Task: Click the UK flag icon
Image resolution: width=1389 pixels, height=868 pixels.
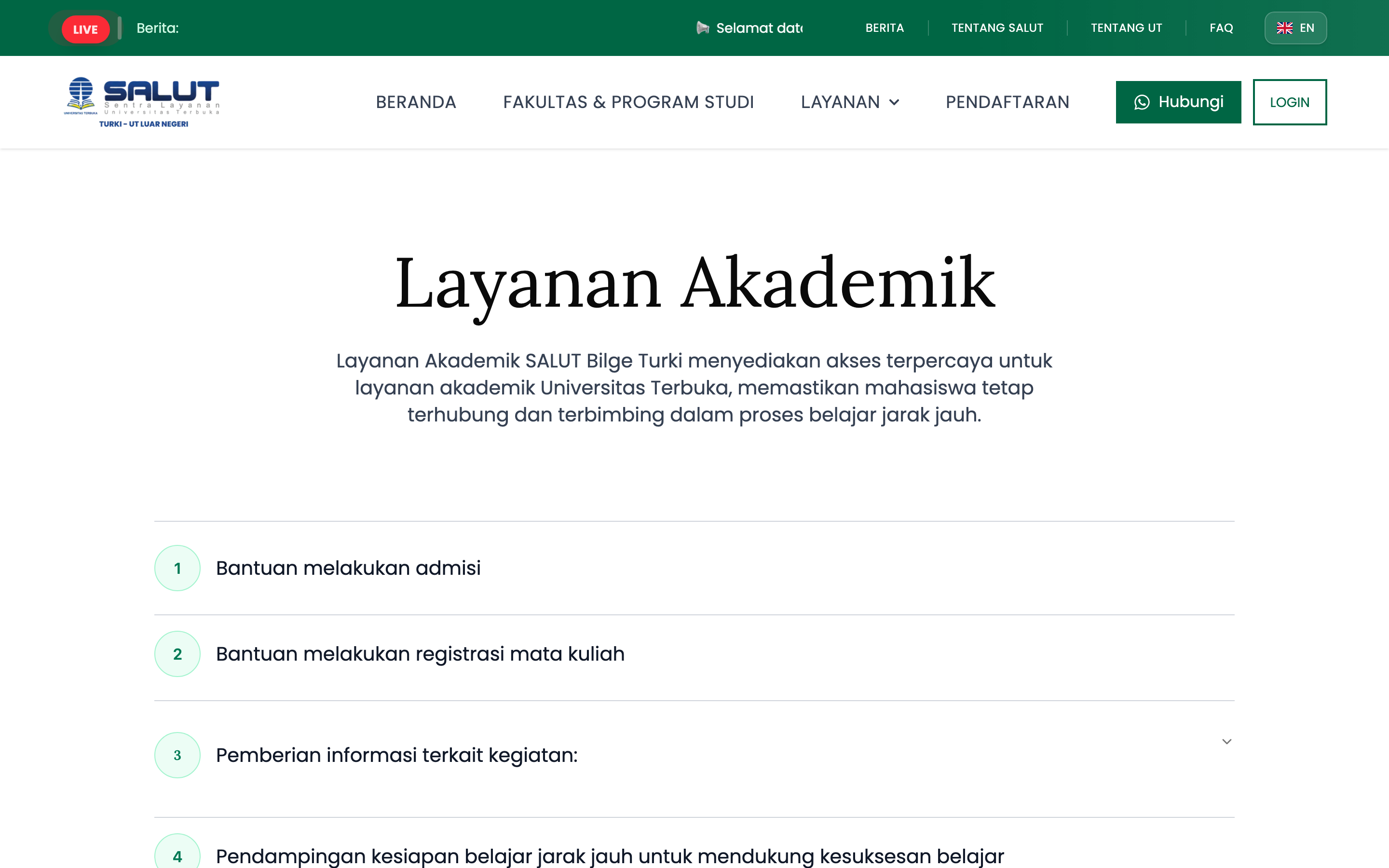Action: pyautogui.click(x=1284, y=28)
